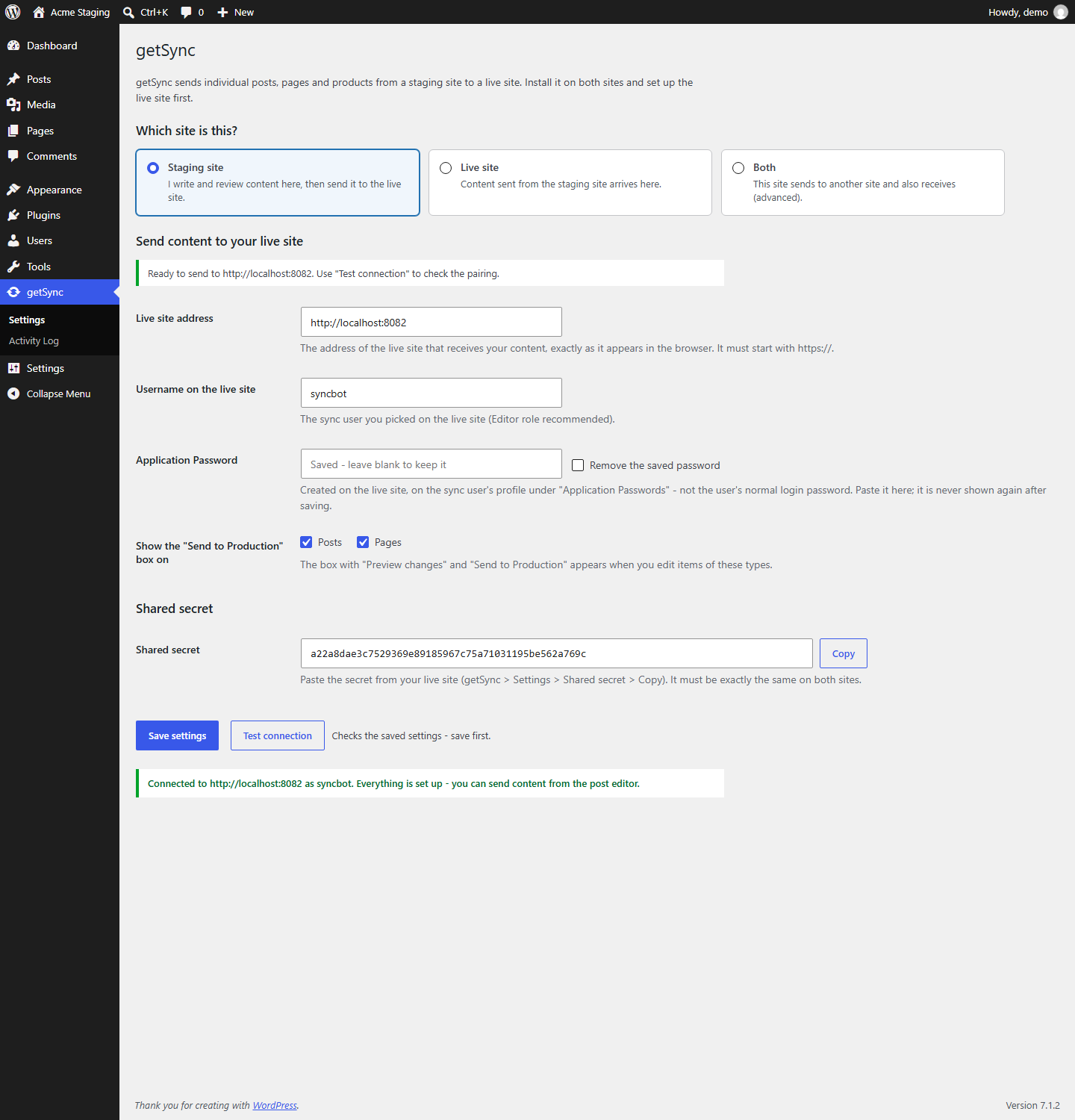Image resolution: width=1075 pixels, height=1120 pixels.
Task: Open the Dashboard menu item
Action: point(60,46)
